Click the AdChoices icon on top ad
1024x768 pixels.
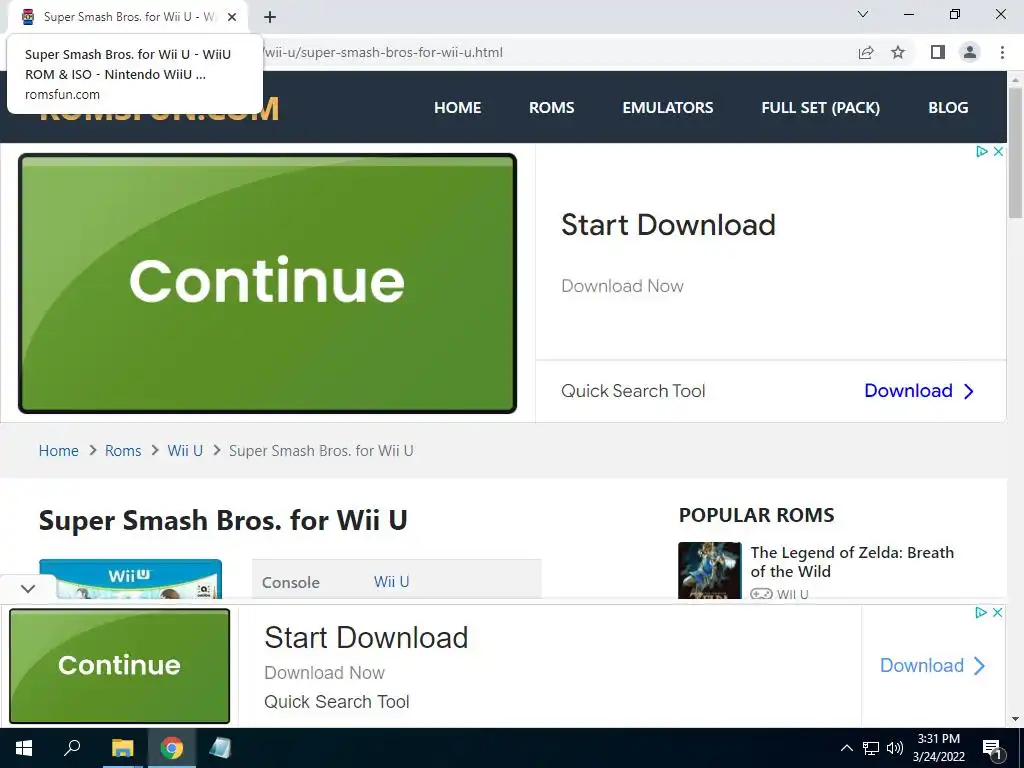pos(982,152)
